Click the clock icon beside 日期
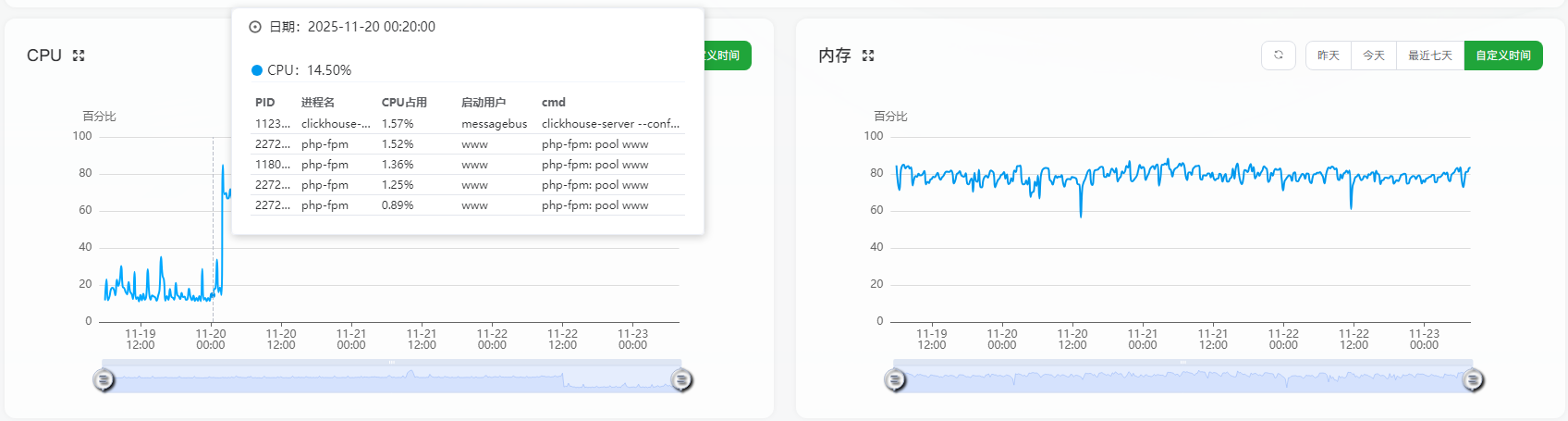The height and width of the screenshot is (421, 1568). coord(255,27)
